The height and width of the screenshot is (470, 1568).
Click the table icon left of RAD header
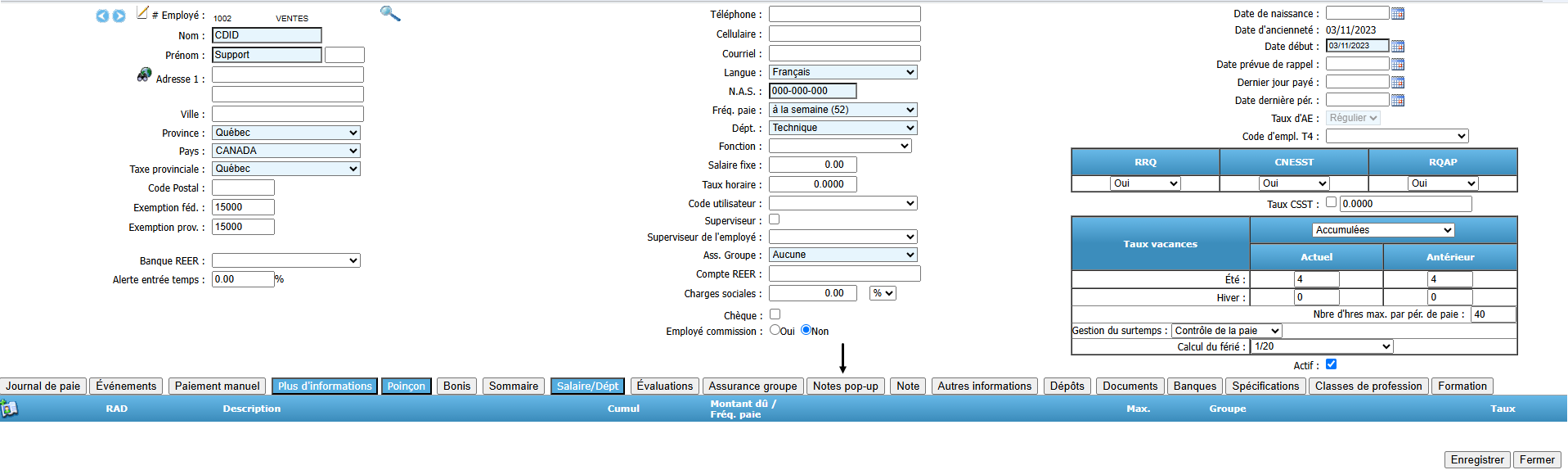pyautogui.click(x=9, y=408)
